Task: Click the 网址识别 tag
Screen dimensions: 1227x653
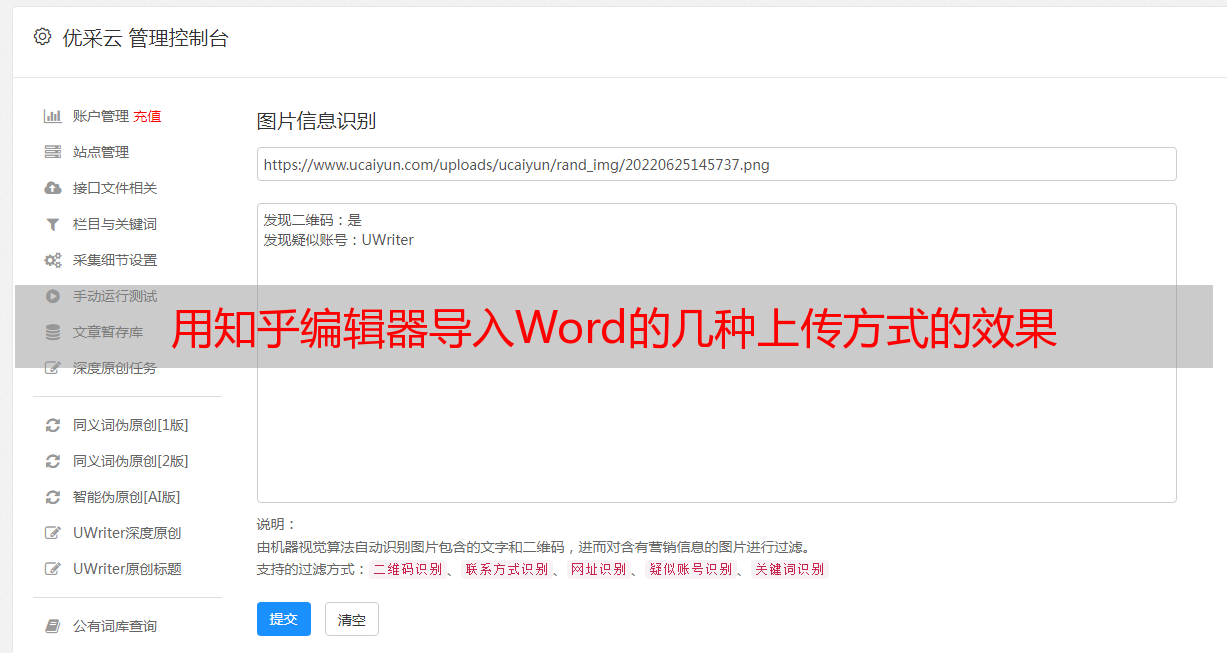Action: [598, 569]
